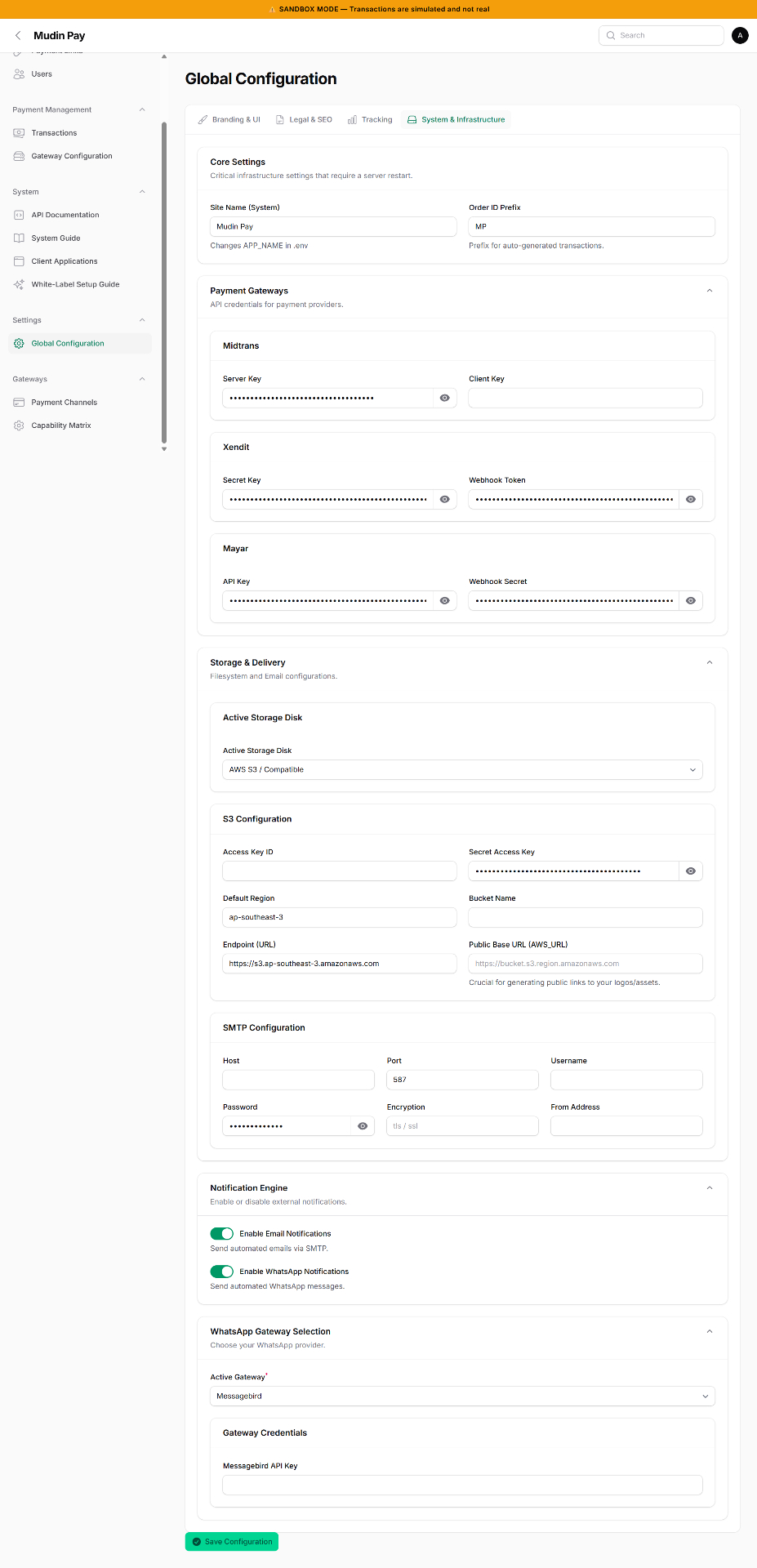Focus the Site Name (System) field
This screenshot has height=1568, width=757.
pyautogui.click(x=333, y=226)
